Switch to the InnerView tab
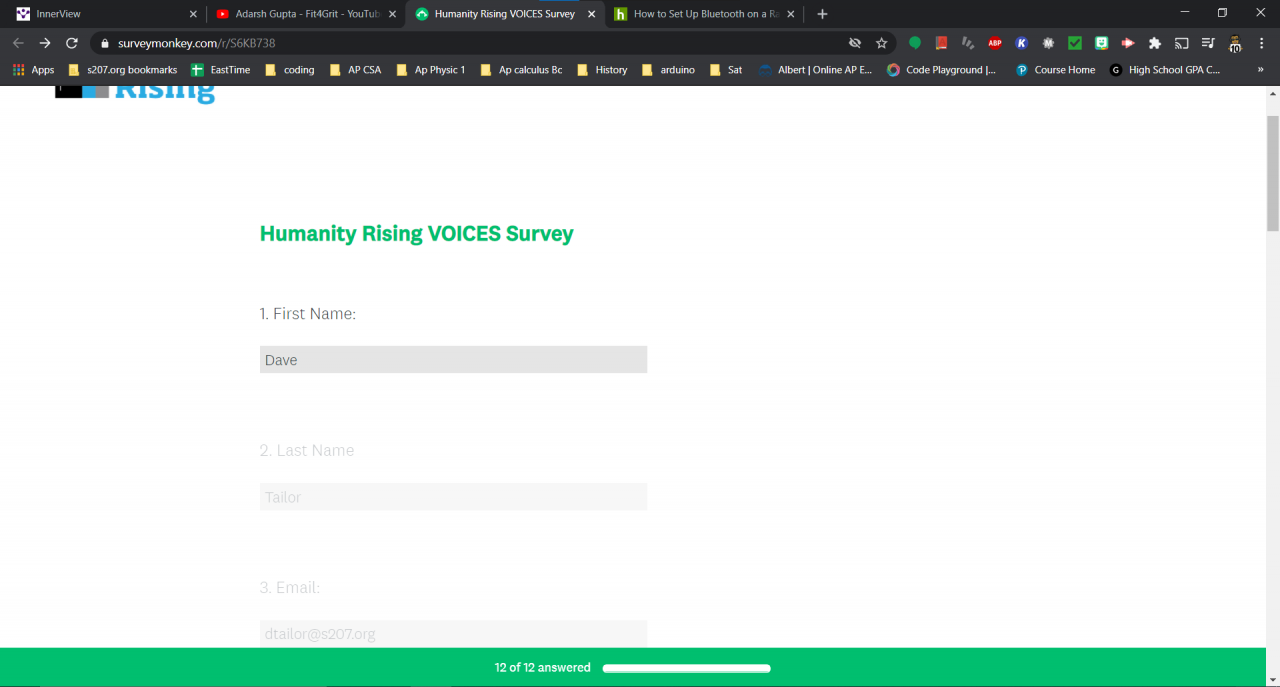 (107, 14)
